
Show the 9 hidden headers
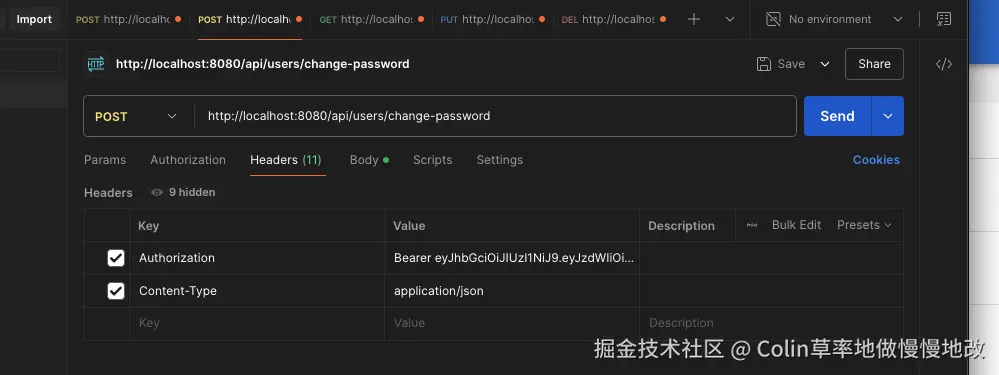tap(183, 192)
